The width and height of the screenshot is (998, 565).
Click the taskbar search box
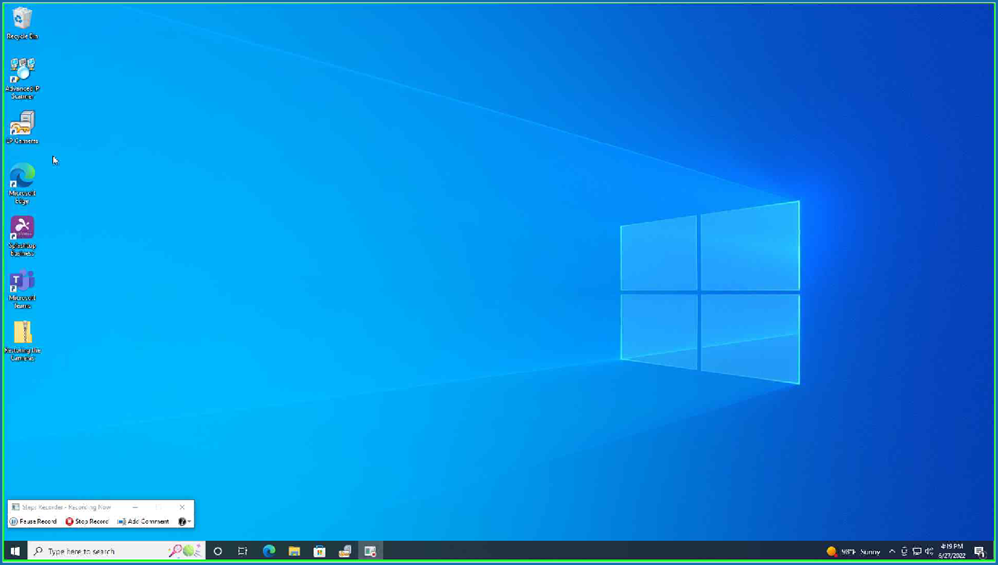(x=100, y=551)
